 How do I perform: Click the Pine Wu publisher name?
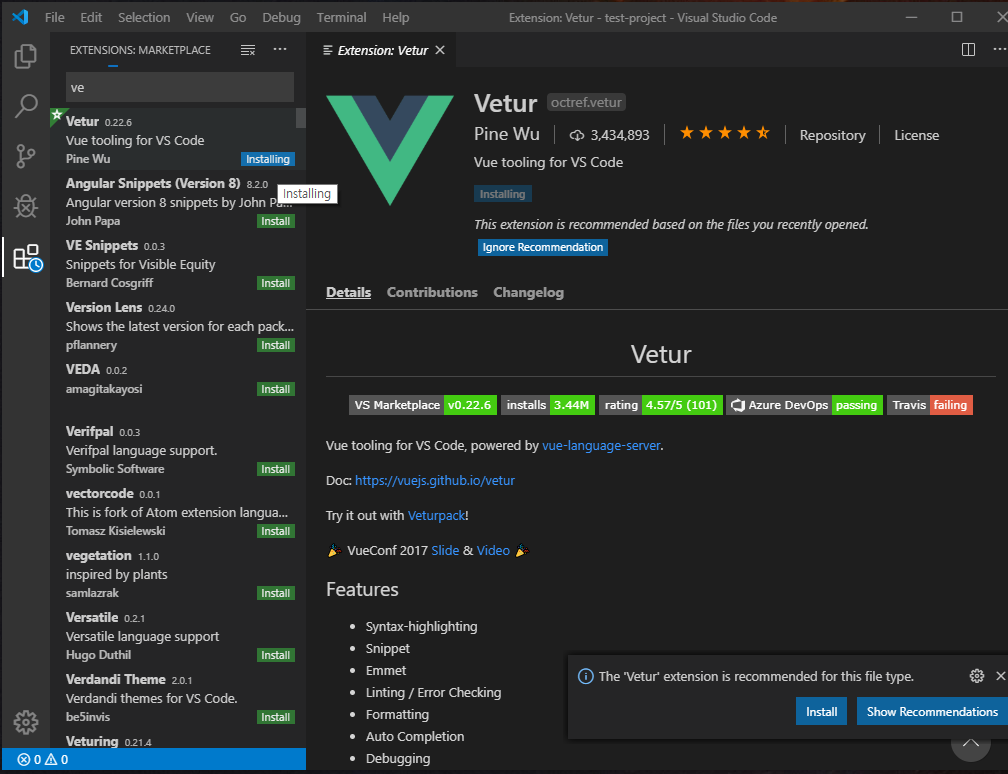(x=507, y=134)
